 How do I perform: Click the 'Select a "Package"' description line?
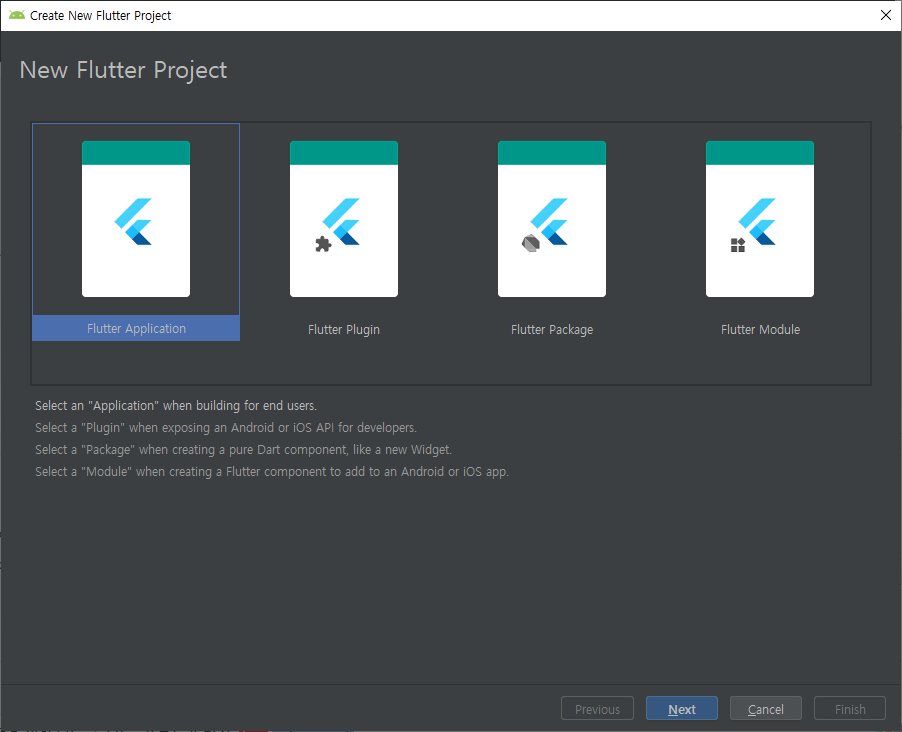pos(243,449)
